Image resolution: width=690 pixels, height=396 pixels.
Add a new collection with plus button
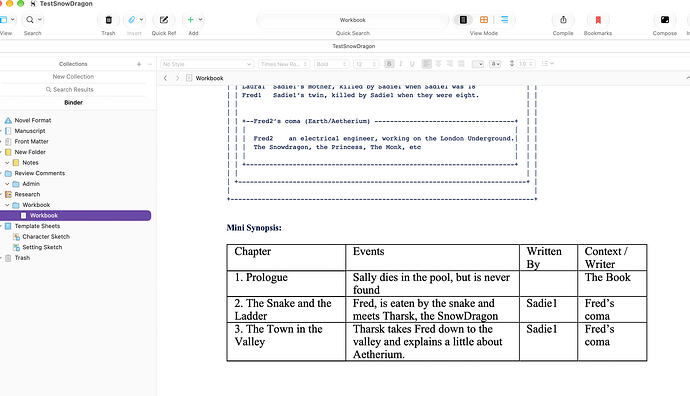pyautogui.click(x=139, y=64)
